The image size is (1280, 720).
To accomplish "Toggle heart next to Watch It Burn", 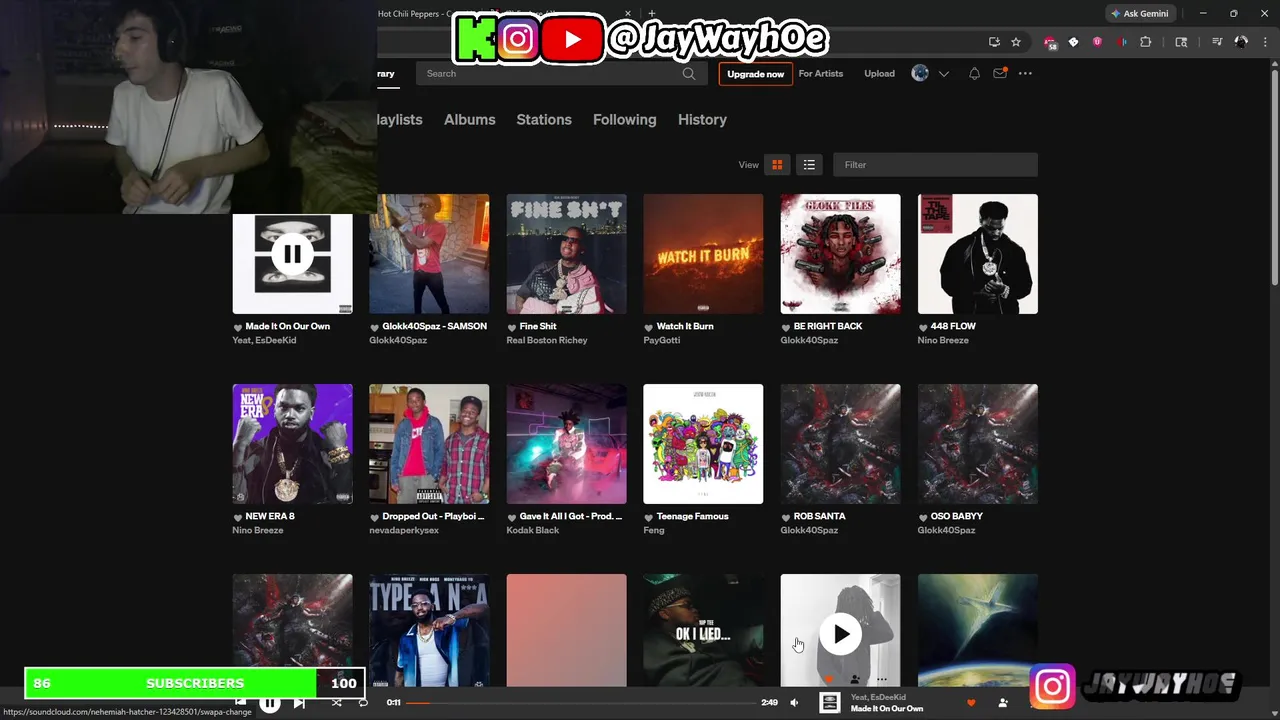I will [x=649, y=327].
